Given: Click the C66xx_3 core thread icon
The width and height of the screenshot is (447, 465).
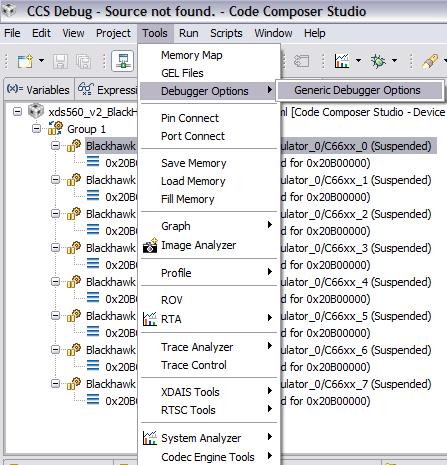Looking at the screenshot, I should point(74,248).
